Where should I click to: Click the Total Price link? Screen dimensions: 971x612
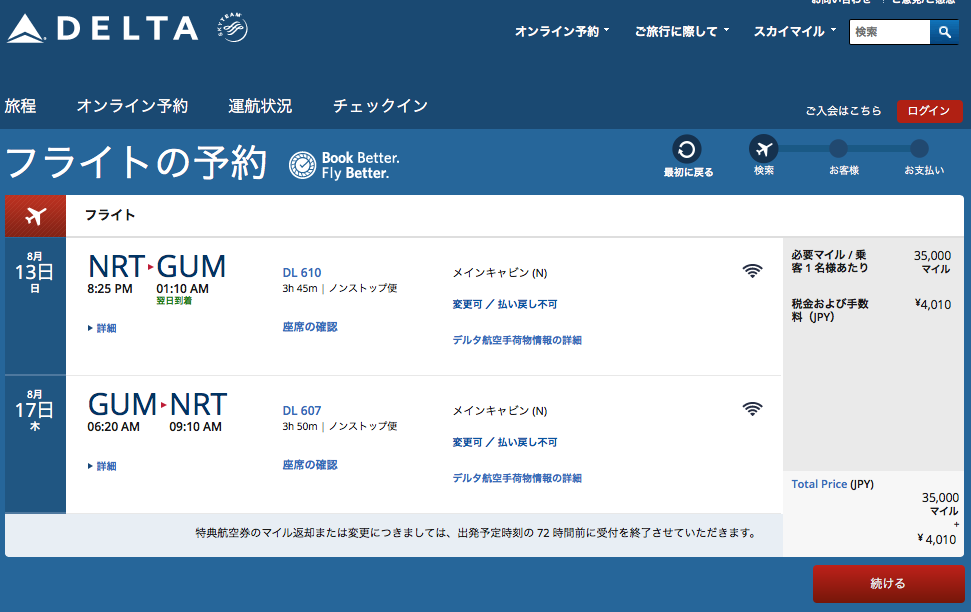click(819, 484)
